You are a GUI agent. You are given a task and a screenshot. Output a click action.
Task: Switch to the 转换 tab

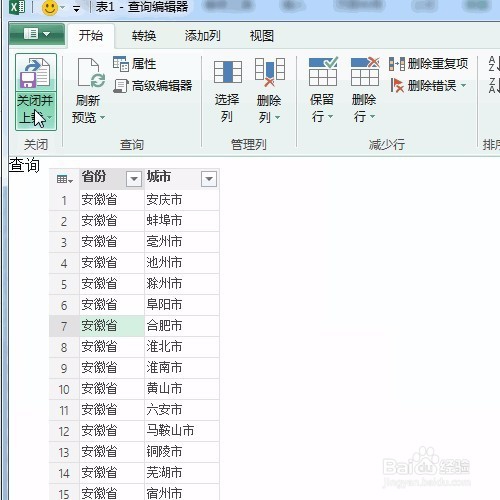[x=144, y=36]
